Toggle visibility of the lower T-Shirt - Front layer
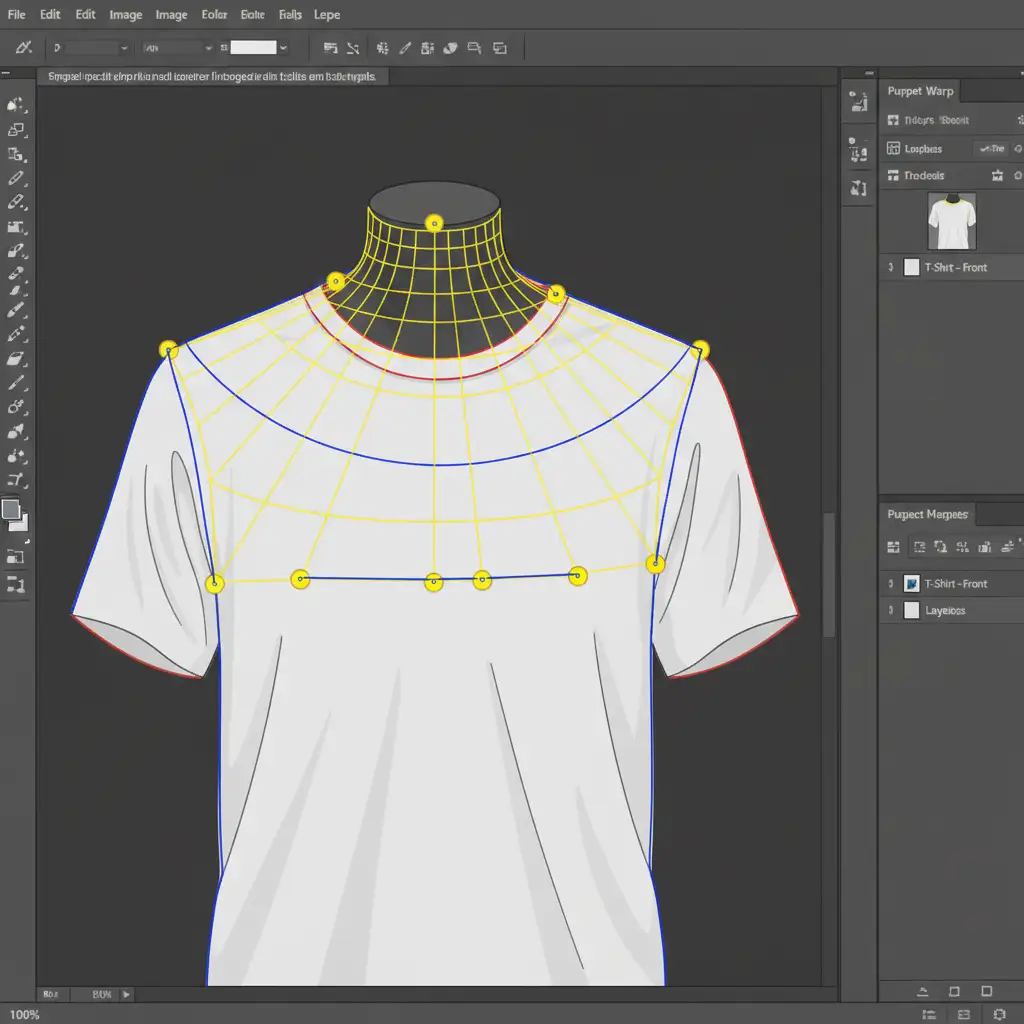 pos(890,584)
